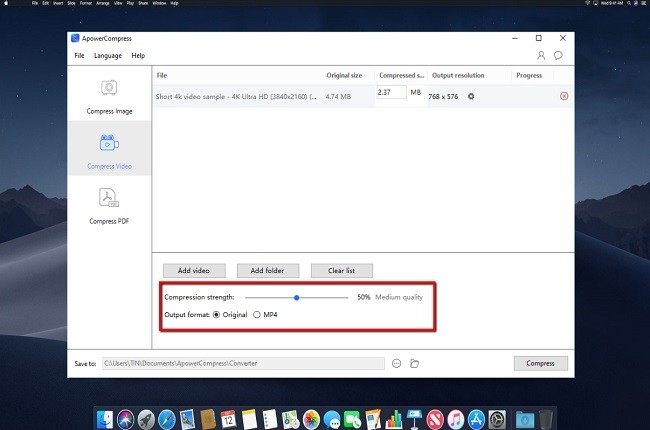
Task: Click the three-dot browse path icon
Action: tap(397, 363)
